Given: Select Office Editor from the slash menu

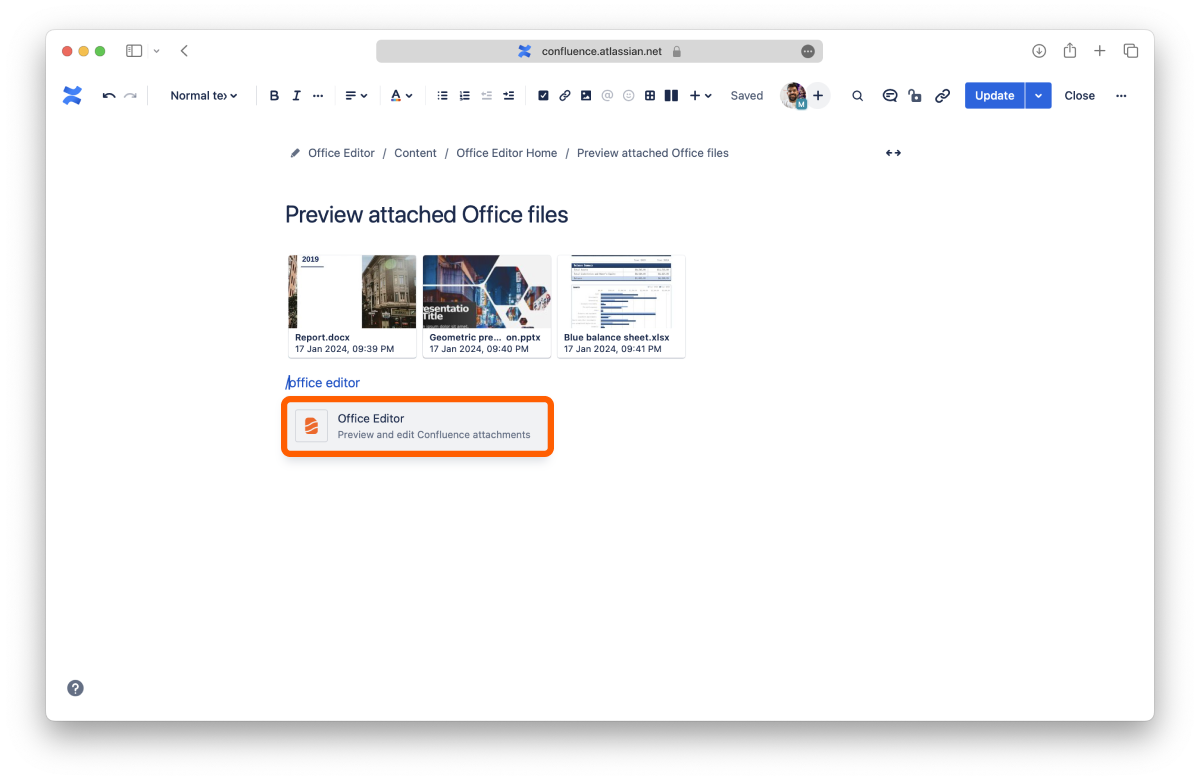Looking at the screenshot, I should click(x=418, y=427).
